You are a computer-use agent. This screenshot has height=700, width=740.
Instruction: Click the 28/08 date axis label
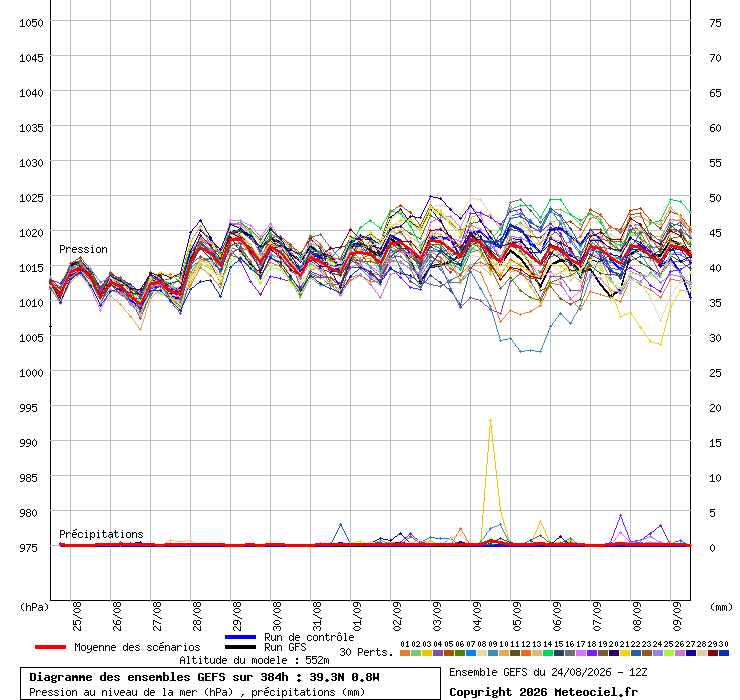pos(197,616)
